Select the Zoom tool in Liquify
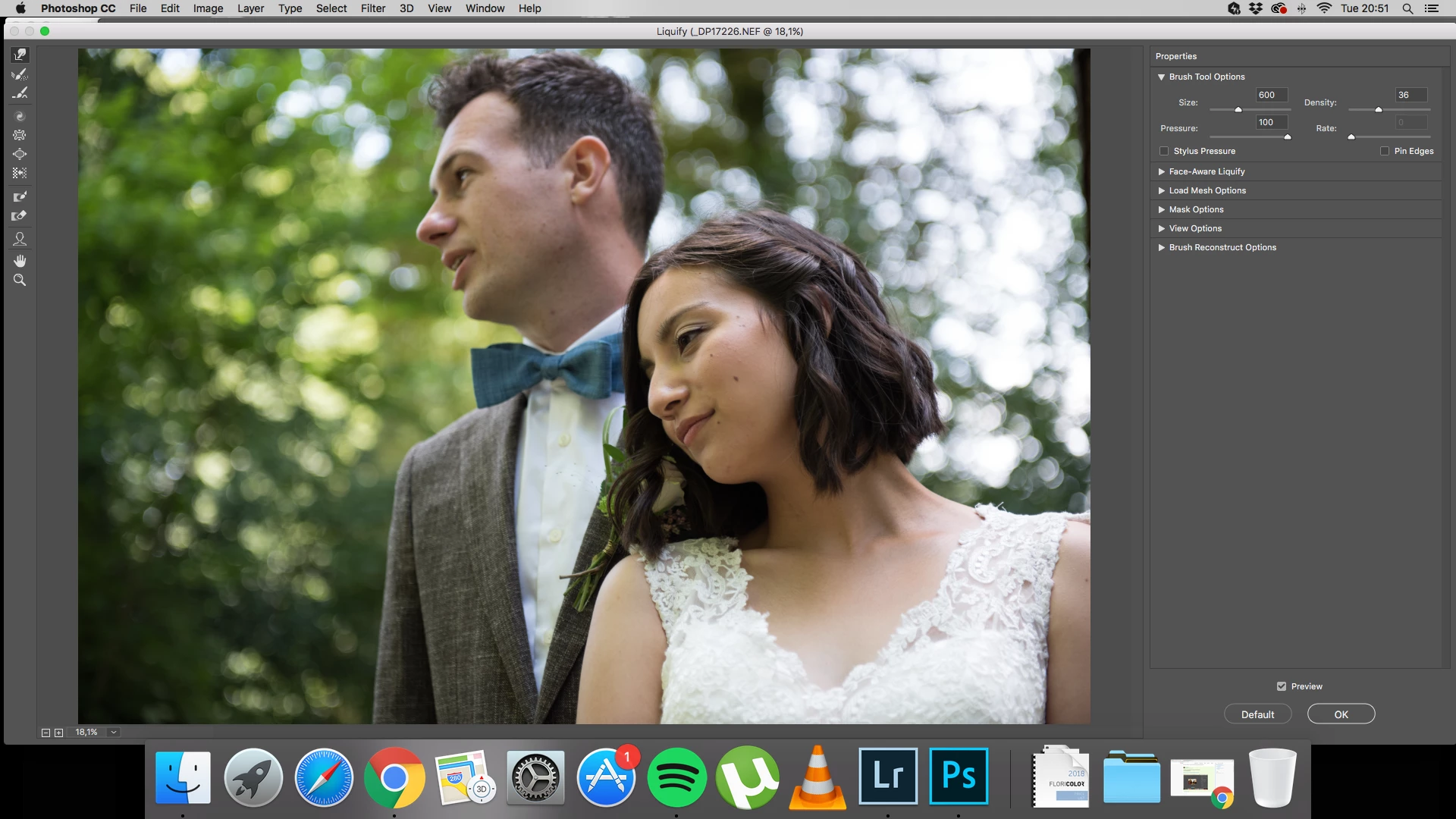Screen dimensions: 1456x819 tap(20, 280)
